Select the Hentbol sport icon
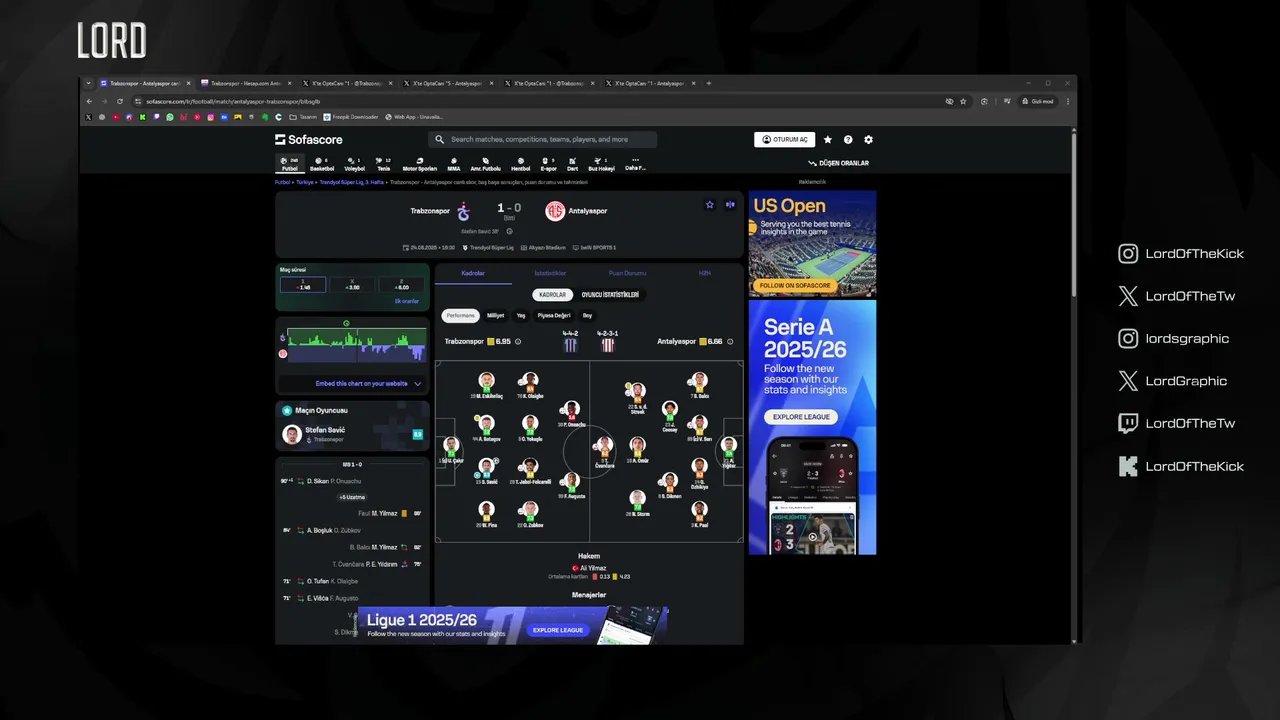This screenshot has width=1280, height=720. (x=521, y=164)
